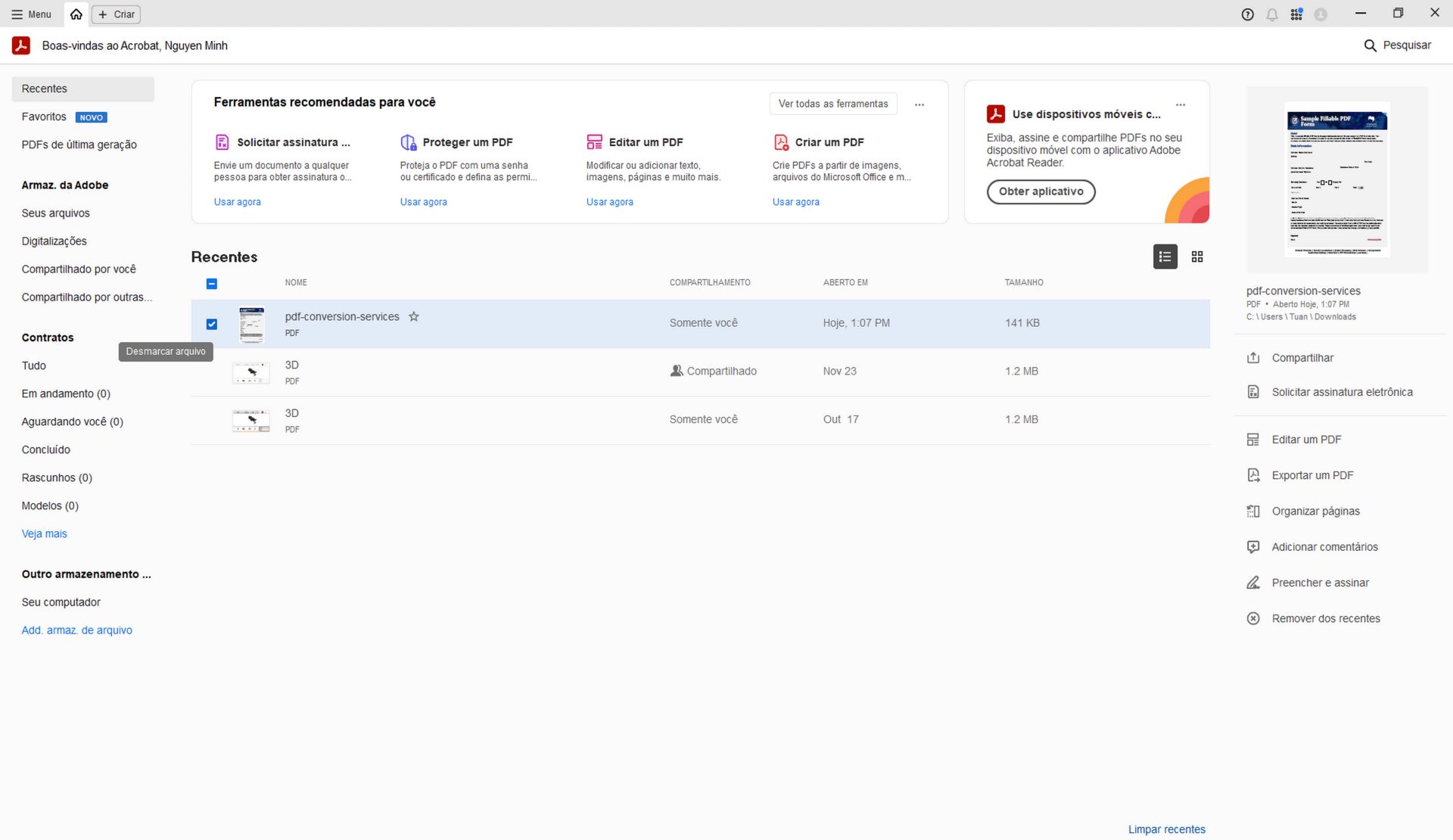The width and height of the screenshot is (1453, 840).
Task: Open the help question mark icon
Action: [1248, 14]
